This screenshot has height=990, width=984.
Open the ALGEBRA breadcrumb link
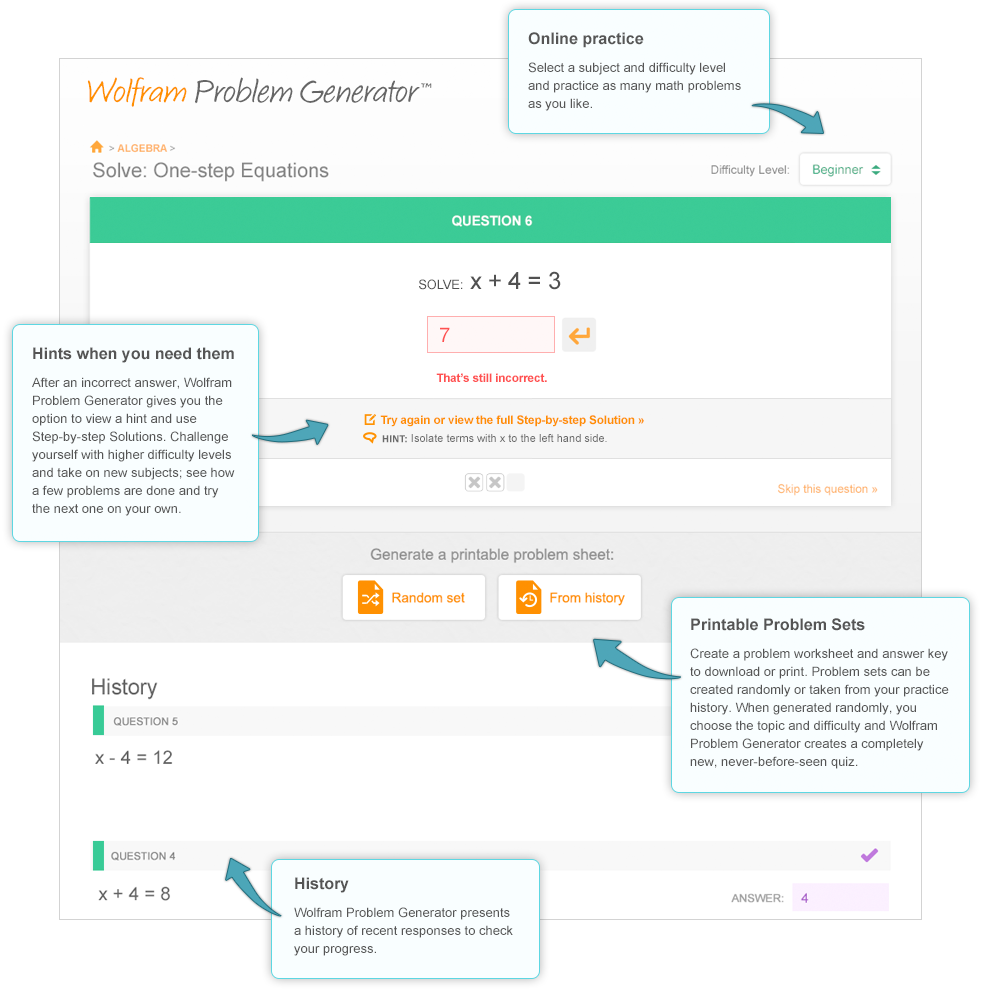tap(142, 148)
